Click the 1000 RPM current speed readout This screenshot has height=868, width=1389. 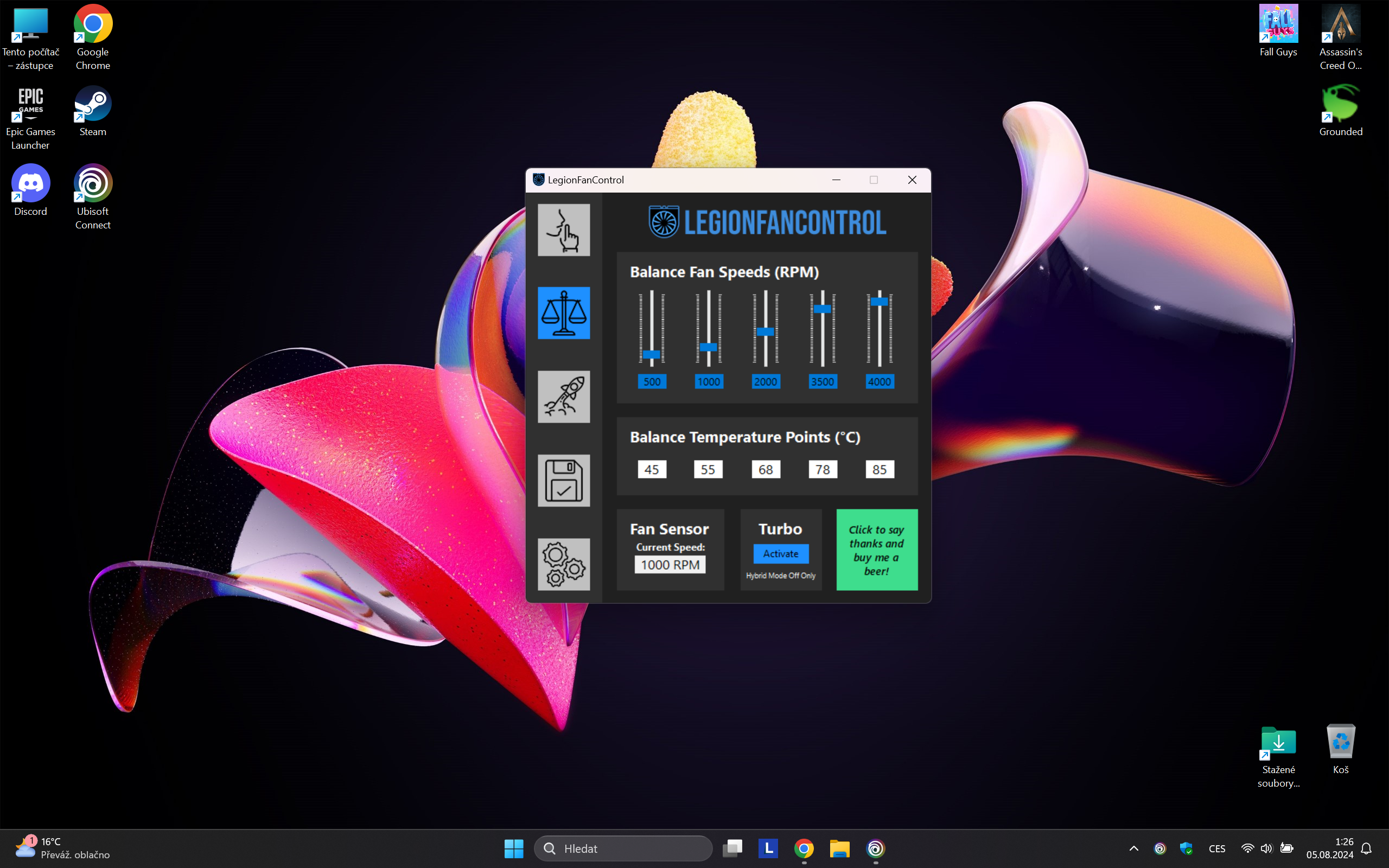pos(670,565)
